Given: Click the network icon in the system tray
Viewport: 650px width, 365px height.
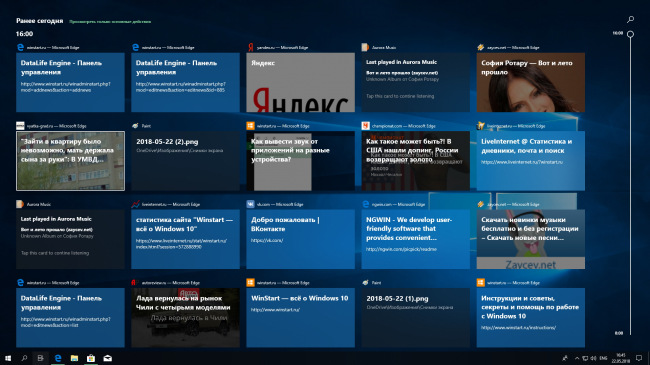Looking at the screenshot, I should [x=585, y=358].
